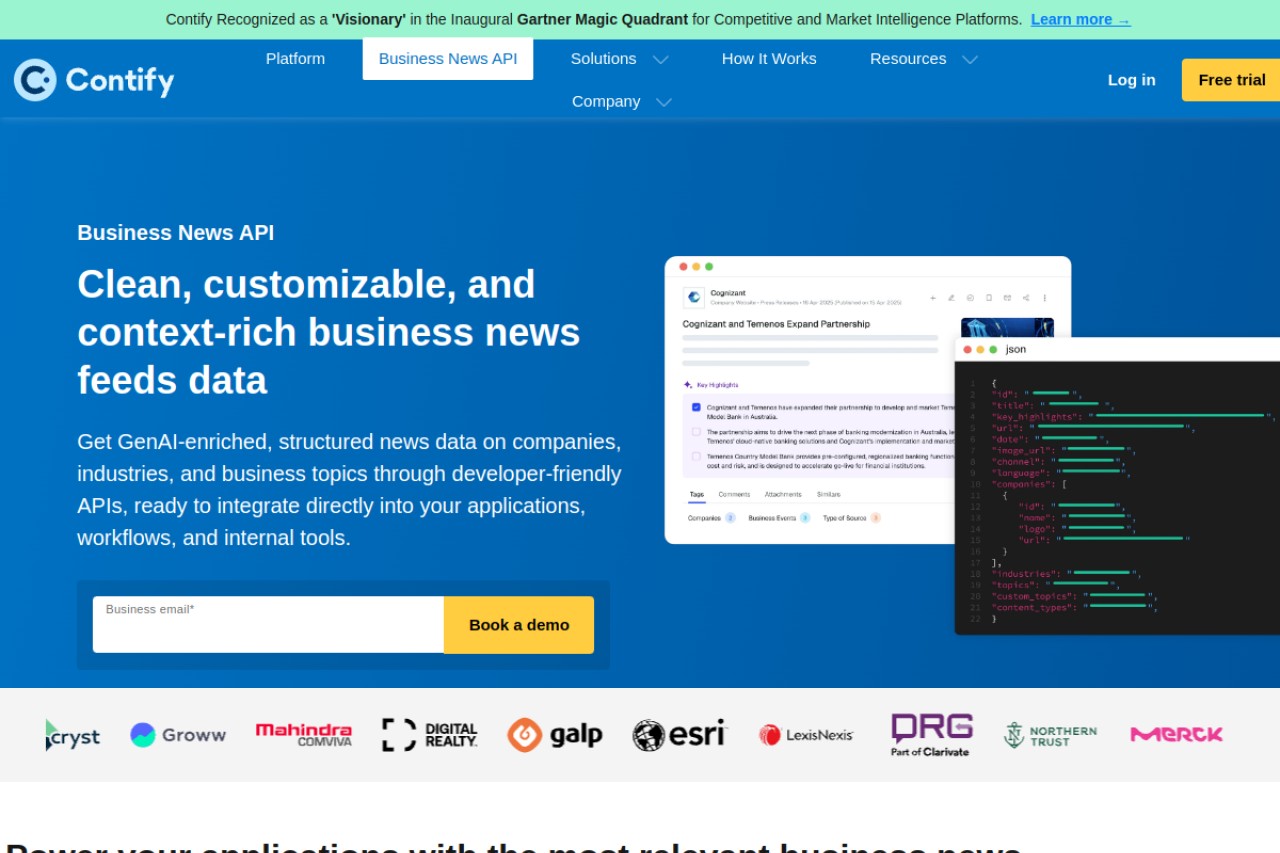Expand the Solutions dropdown chevron
Image resolution: width=1280 pixels, height=853 pixels.
pyautogui.click(x=660, y=60)
